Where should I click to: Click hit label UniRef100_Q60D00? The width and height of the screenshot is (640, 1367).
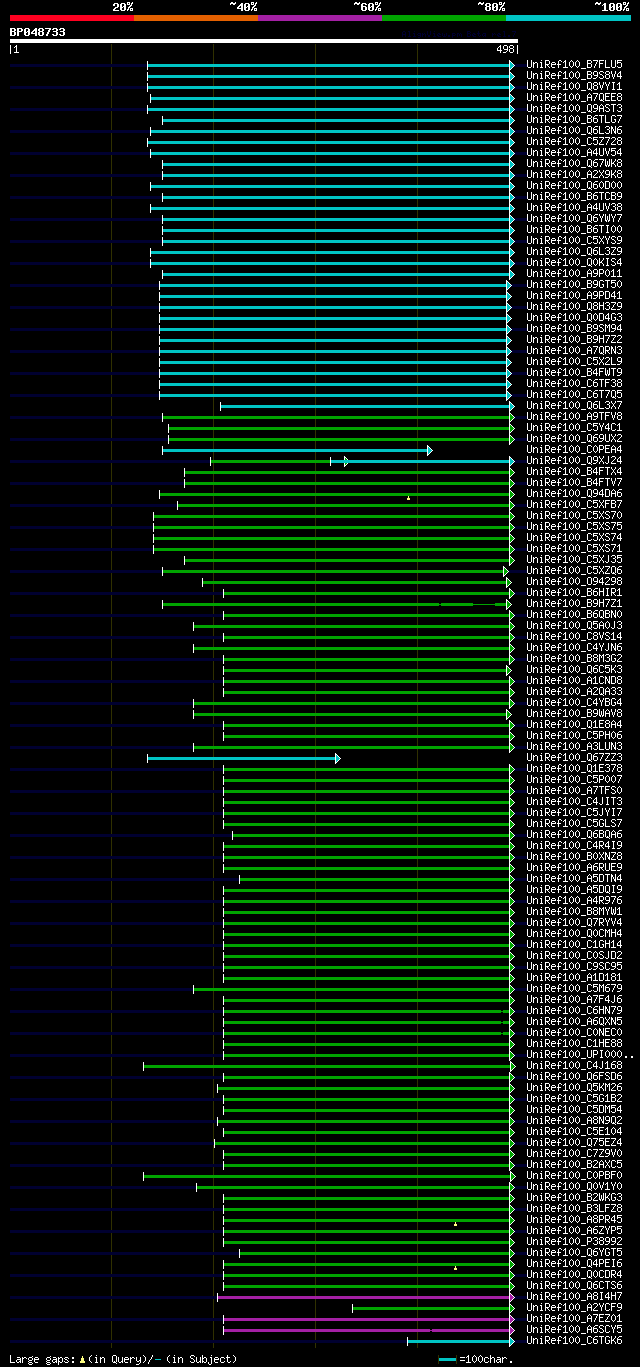pyautogui.click(x=574, y=186)
